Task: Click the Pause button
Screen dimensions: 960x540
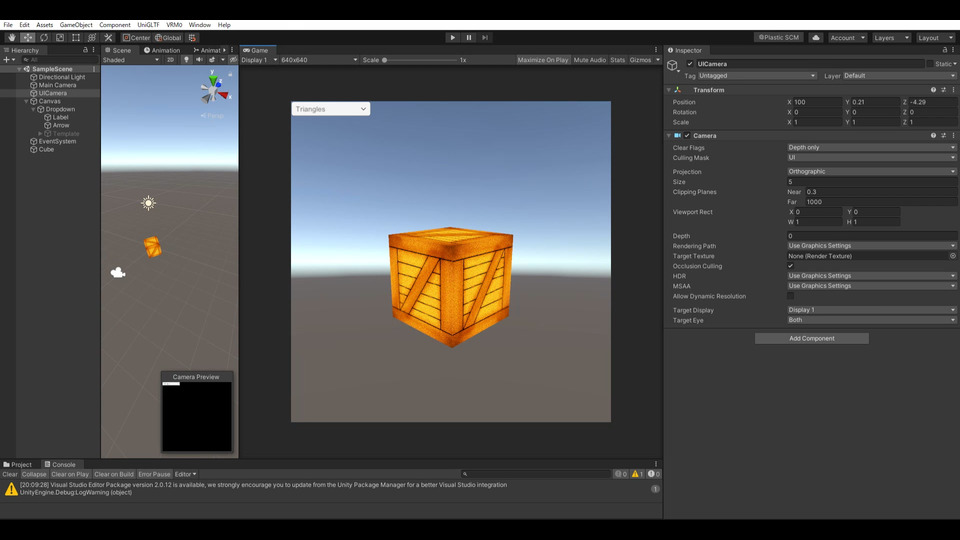Action: point(469,38)
